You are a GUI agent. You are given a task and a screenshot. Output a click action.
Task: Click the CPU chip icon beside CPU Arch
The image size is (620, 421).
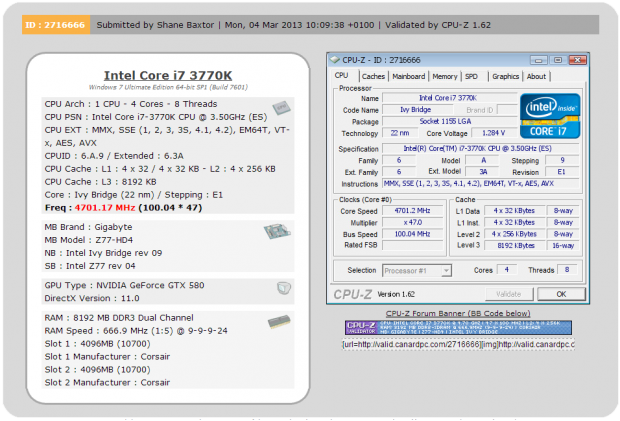[x=281, y=108]
